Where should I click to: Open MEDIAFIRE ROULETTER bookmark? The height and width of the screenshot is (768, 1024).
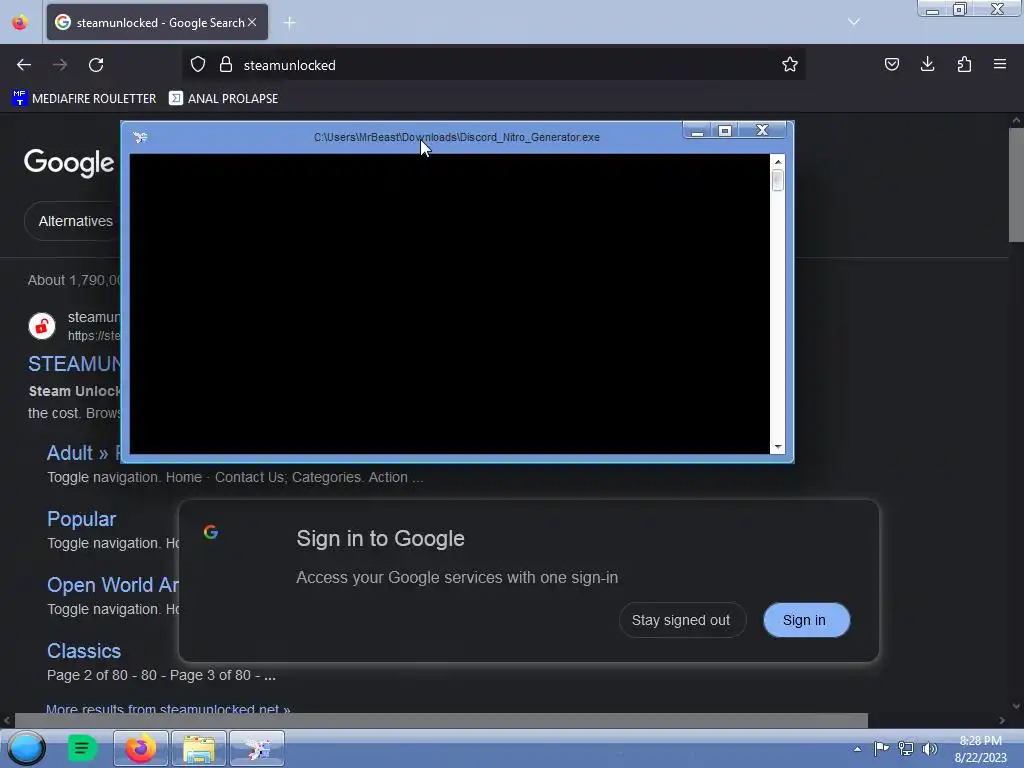84,99
